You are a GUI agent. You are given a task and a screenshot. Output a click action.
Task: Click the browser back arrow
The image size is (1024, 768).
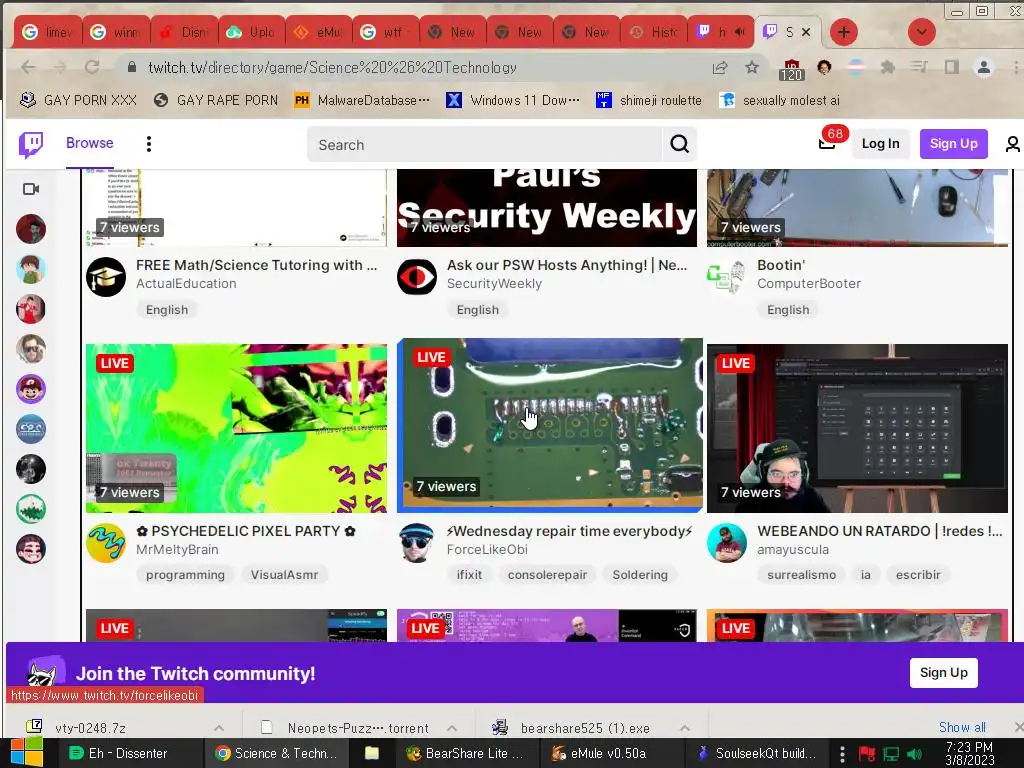[x=28, y=67]
